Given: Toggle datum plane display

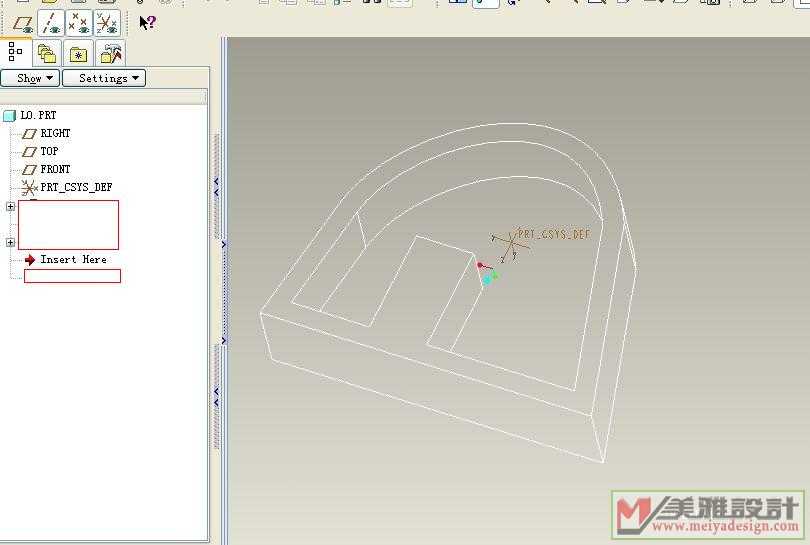Looking at the screenshot, I should (x=23, y=23).
